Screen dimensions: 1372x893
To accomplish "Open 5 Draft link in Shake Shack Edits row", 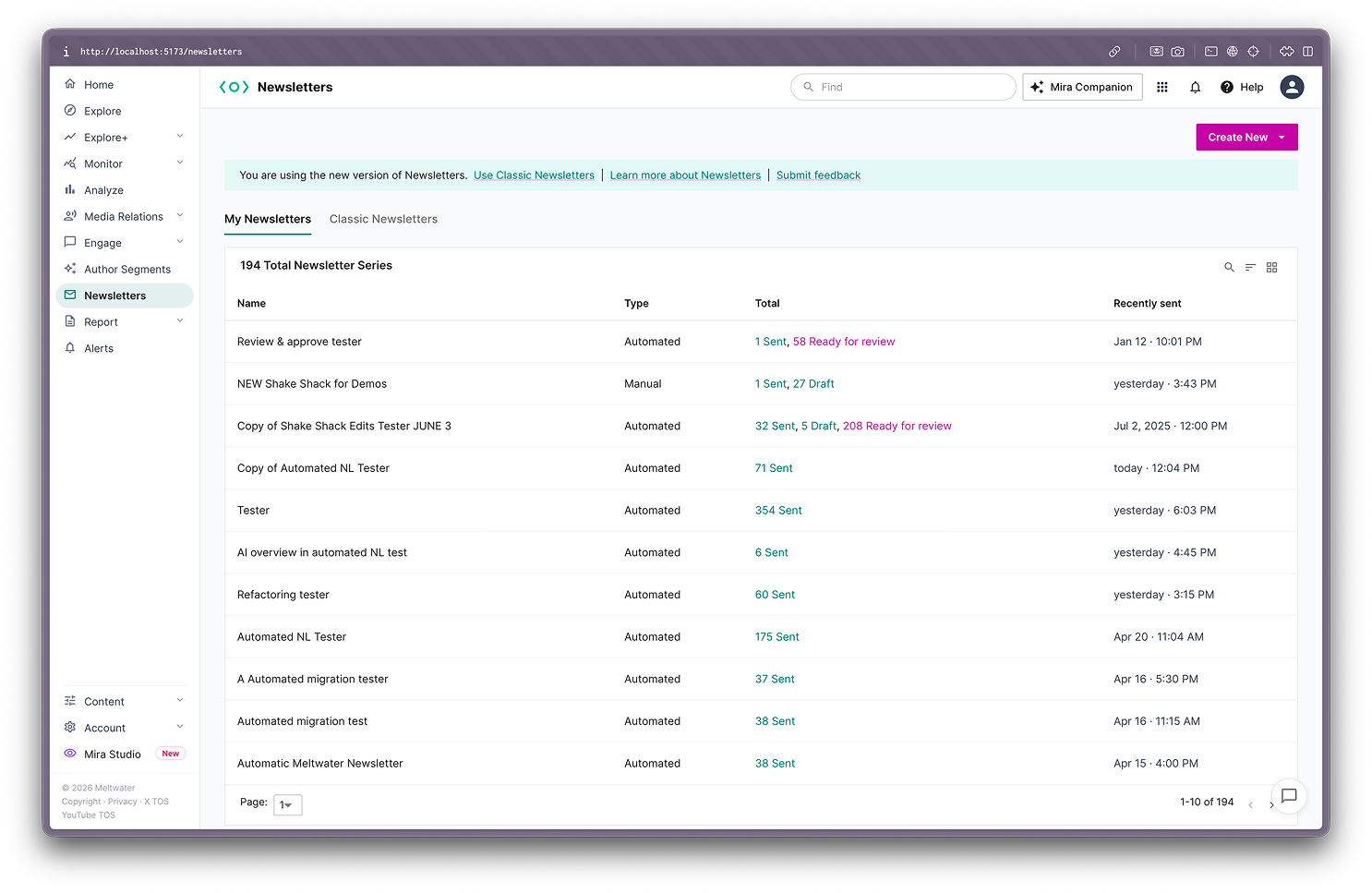I will tap(819, 426).
